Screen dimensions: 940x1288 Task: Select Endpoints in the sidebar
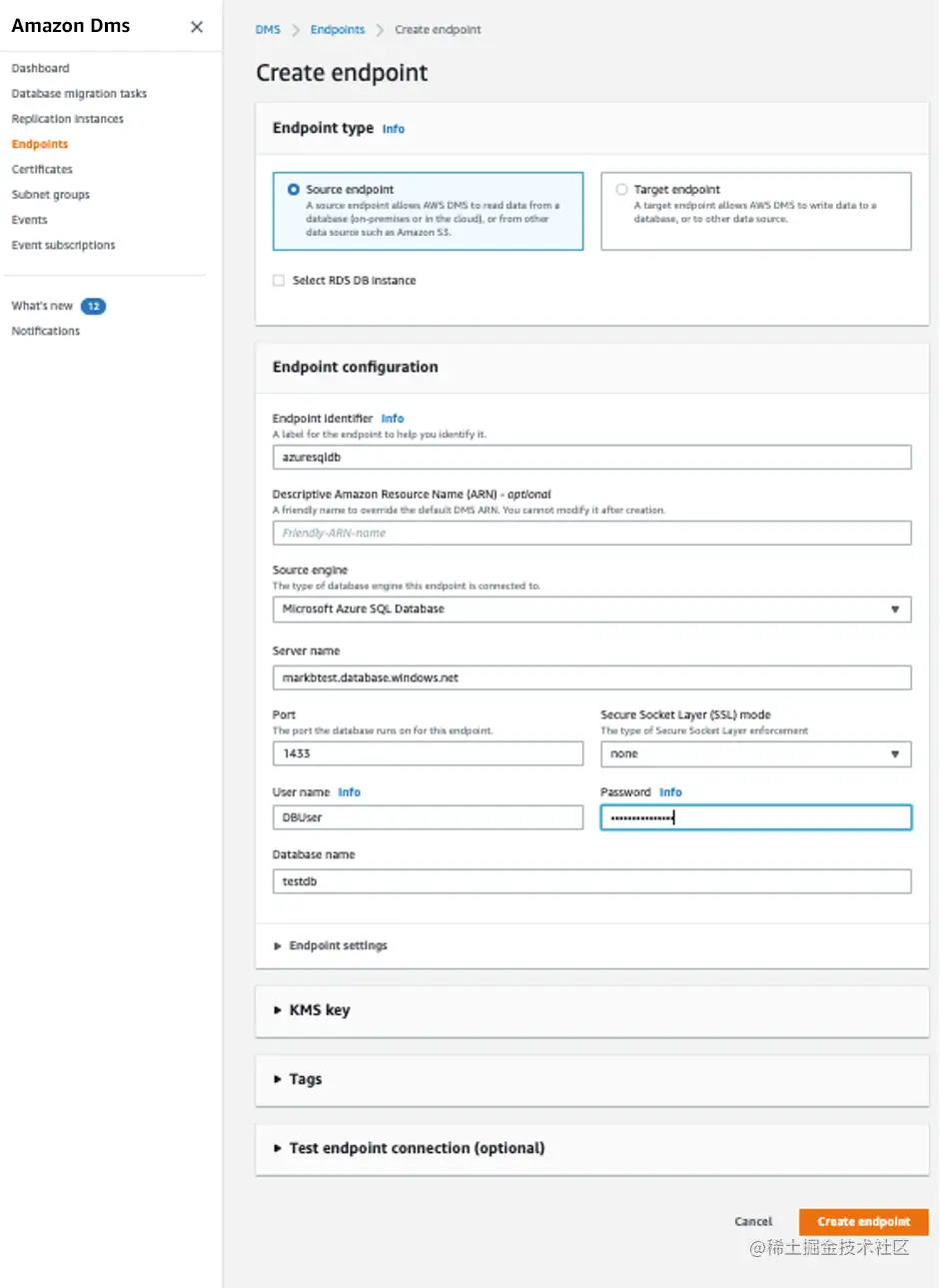(39, 144)
